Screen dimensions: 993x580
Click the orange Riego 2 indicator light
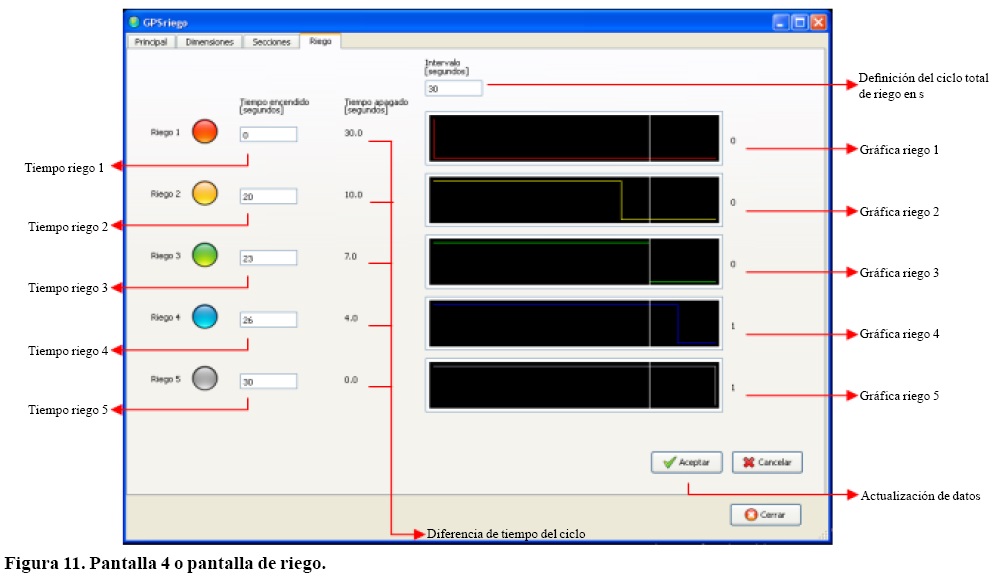point(204,194)
